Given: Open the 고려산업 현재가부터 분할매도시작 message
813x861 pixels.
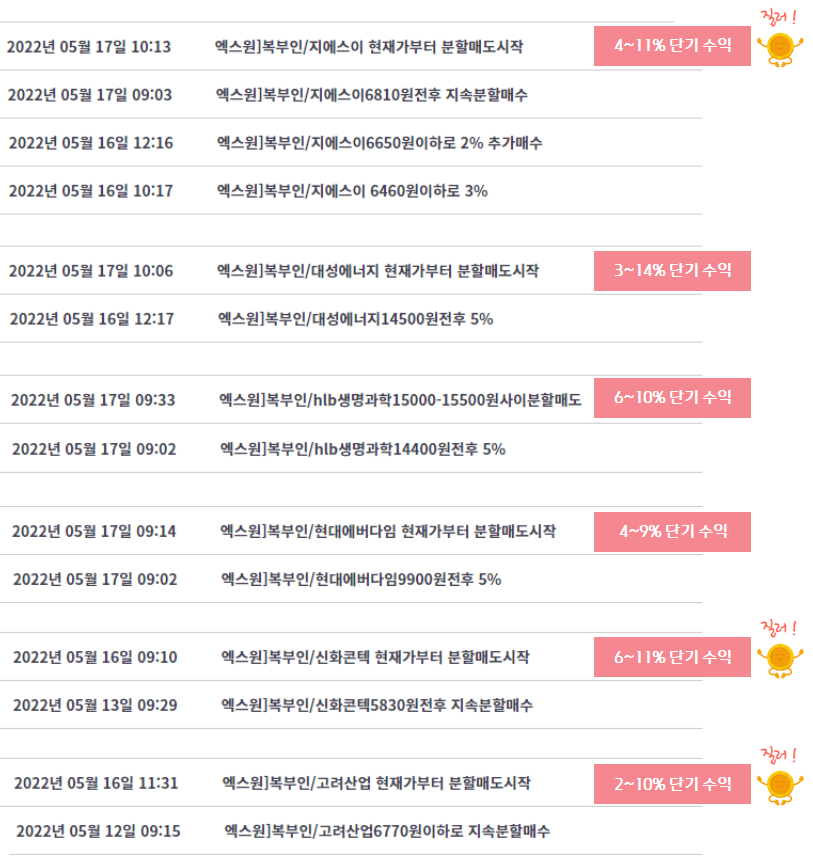Looking at the screenshot, I should tap(377, 783).
